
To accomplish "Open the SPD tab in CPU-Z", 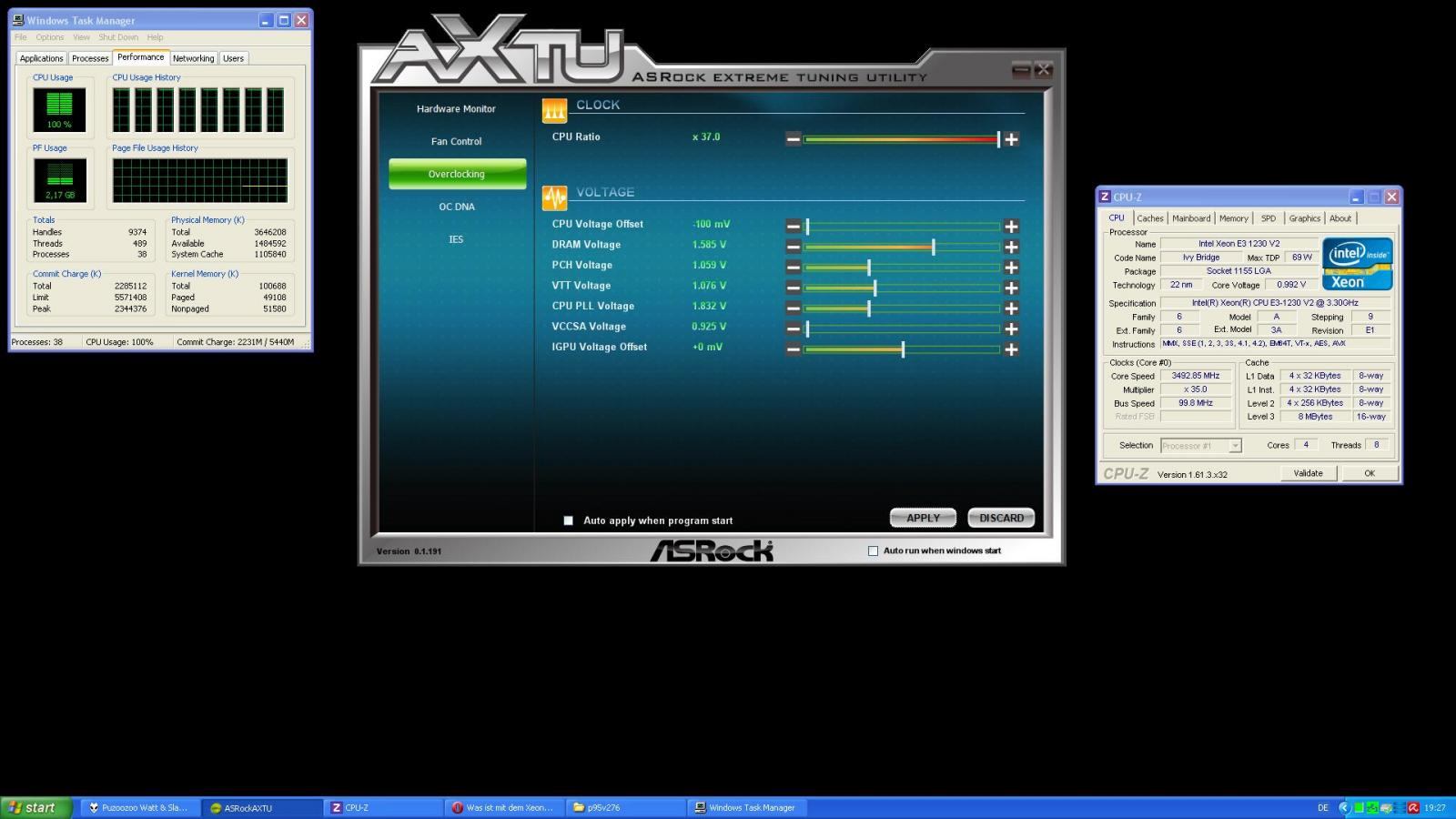I will [x=1269, y=218].
